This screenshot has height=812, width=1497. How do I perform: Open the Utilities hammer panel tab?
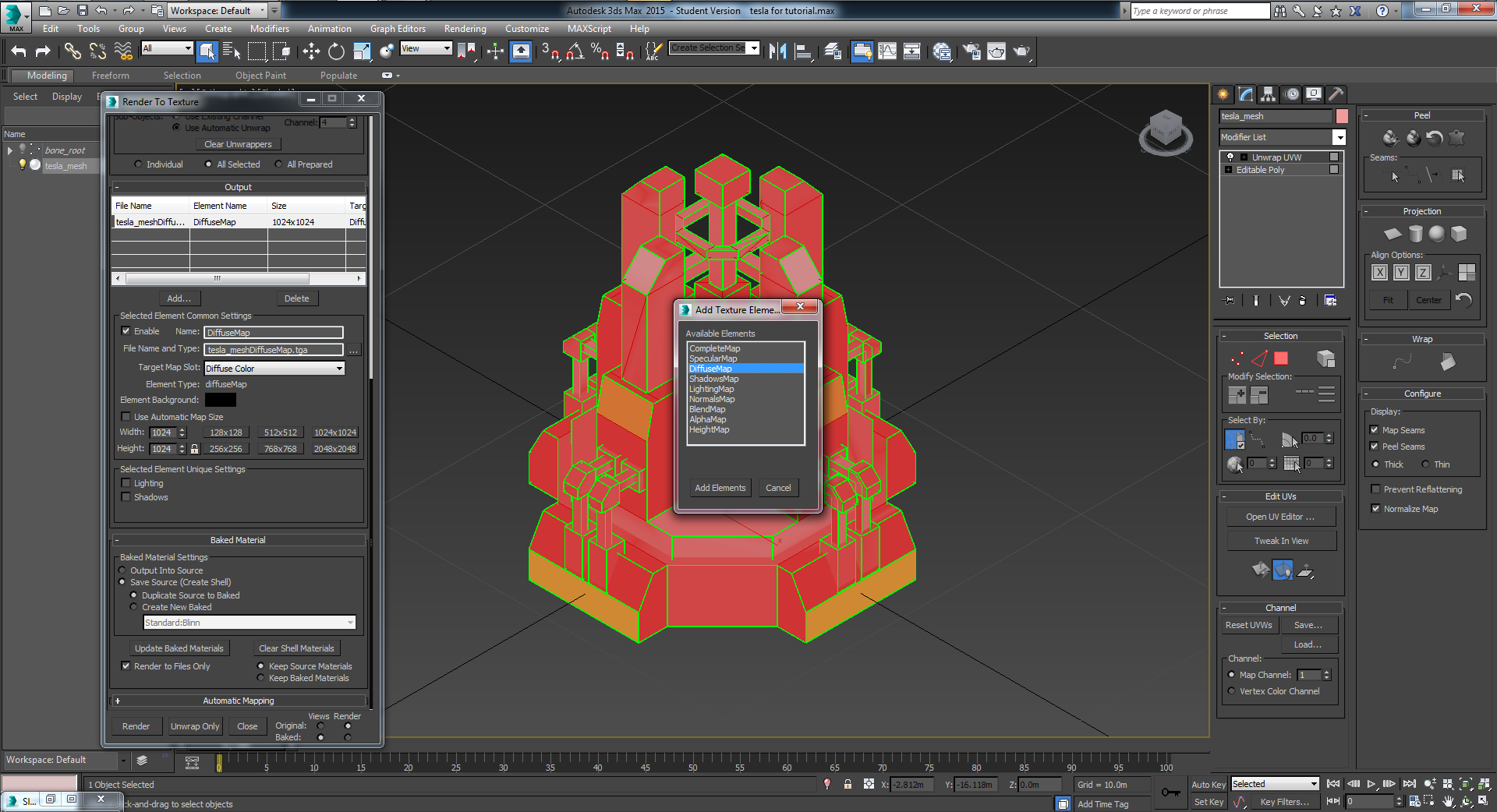[x=1336, y=94]
